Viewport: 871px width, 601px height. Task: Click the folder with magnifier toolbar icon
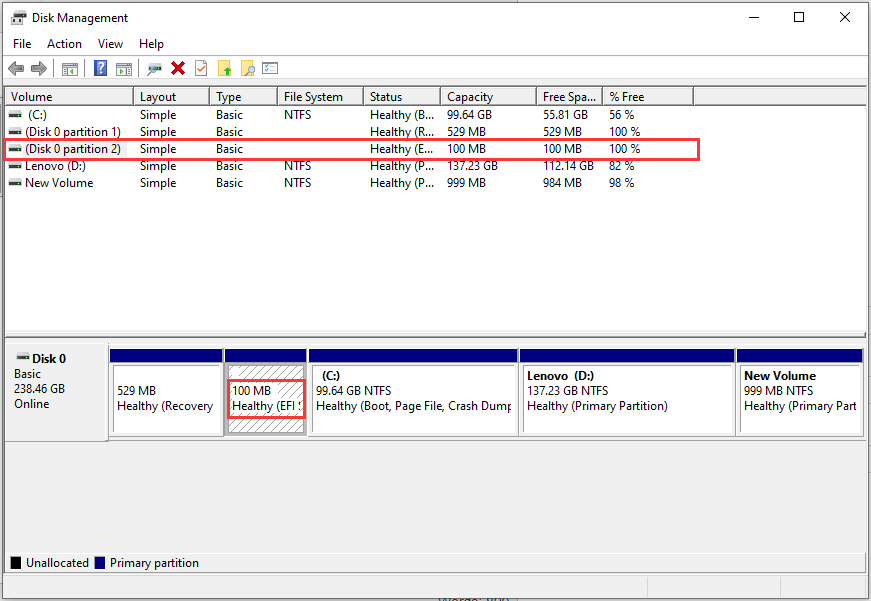coord(247,68)
